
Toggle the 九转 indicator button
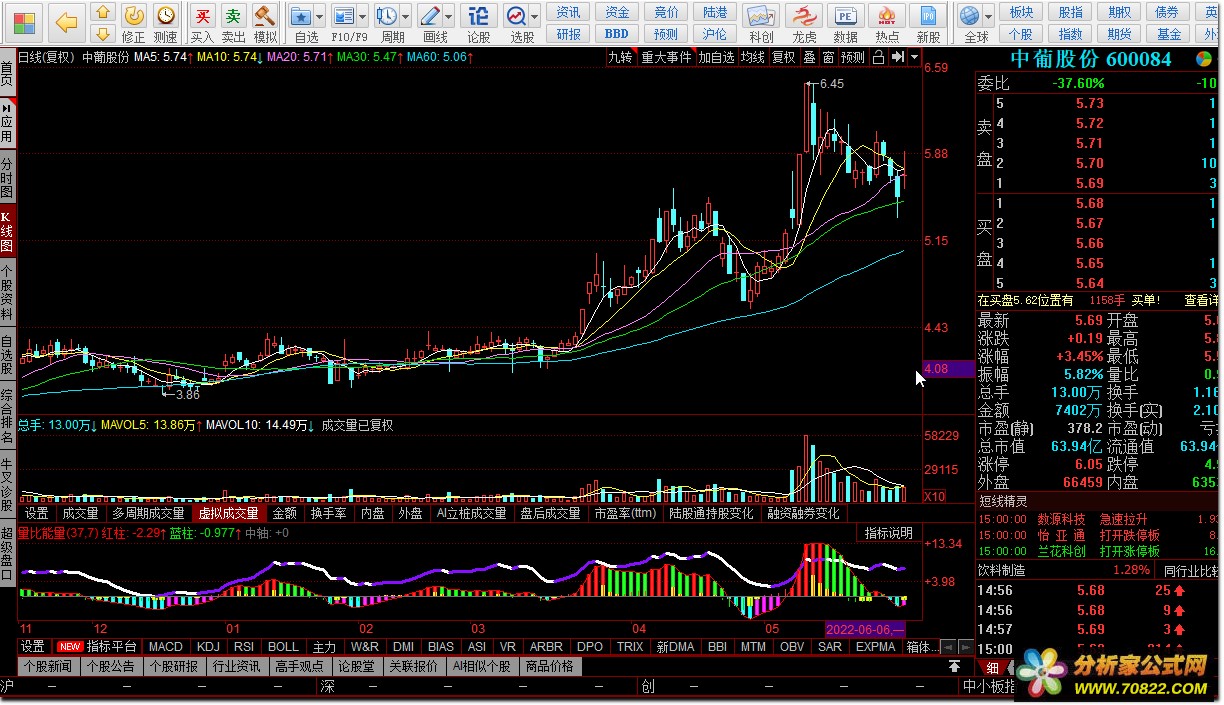pyautogui.click(x=621, y=57)
